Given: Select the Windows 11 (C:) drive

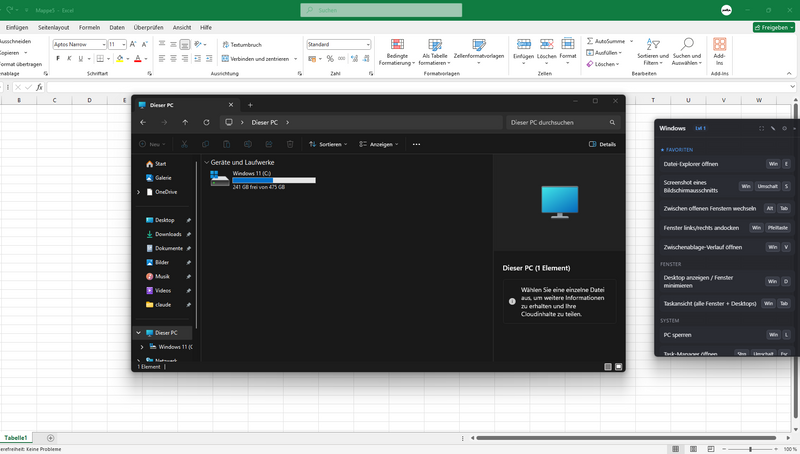Looking at the screenshot, I should point(263,180).
